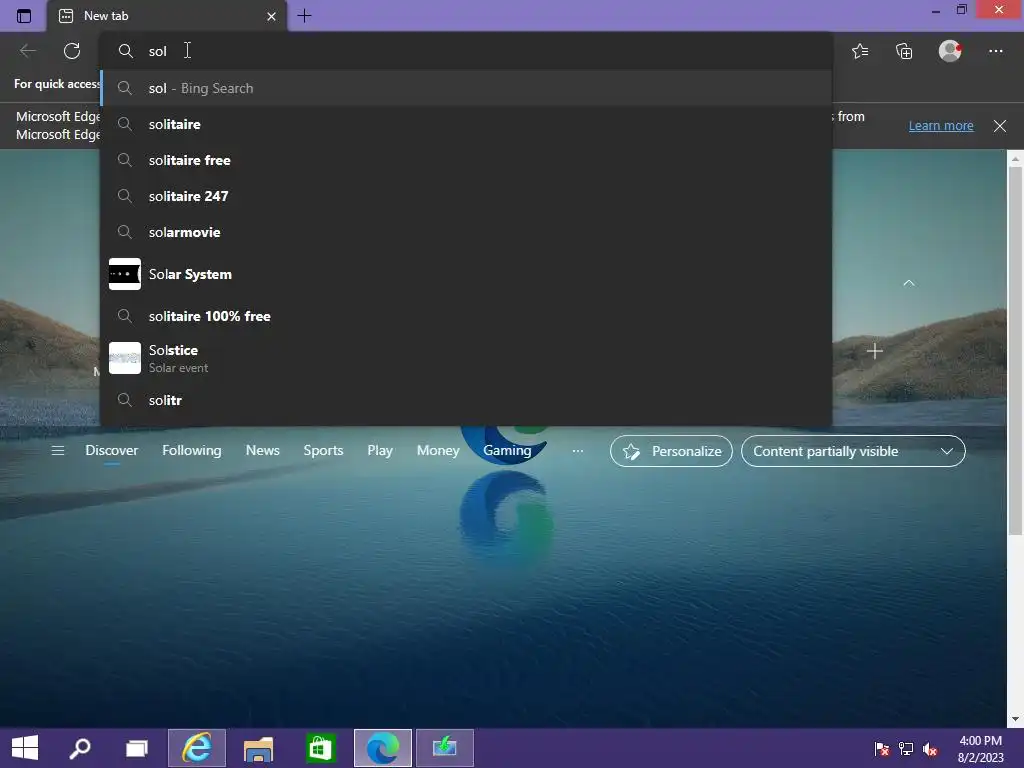Viewport: 1024px width, 768px height.
Task: Open the tab actions menu icon
Action: [24, 16]
